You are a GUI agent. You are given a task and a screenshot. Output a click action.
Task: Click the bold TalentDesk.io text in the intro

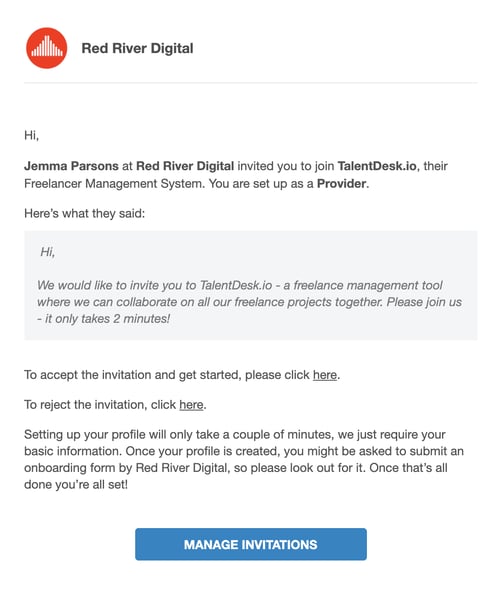click(x=377, y=166)
